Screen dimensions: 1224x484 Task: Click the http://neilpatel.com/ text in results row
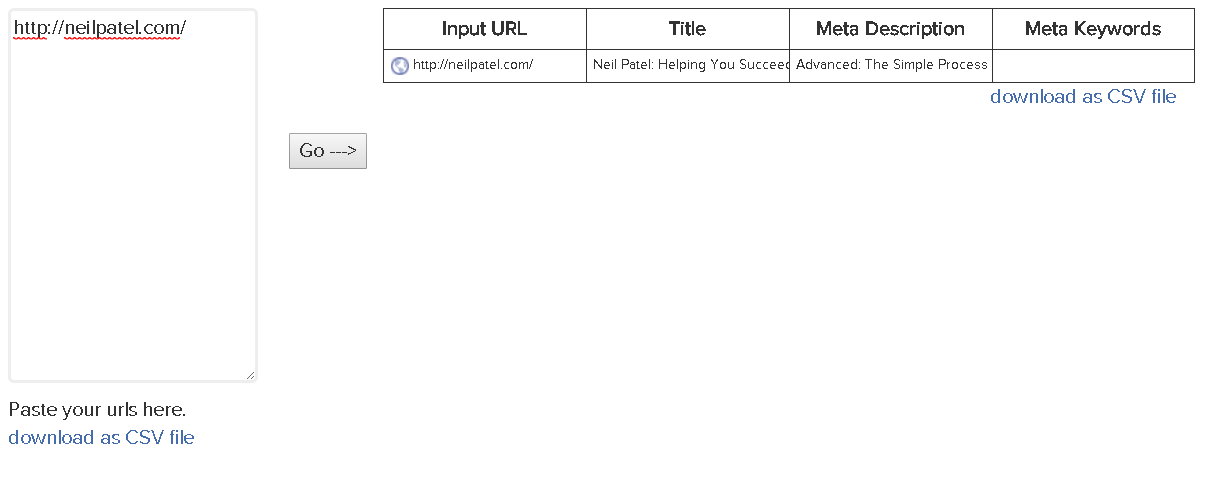click(473, 65)
